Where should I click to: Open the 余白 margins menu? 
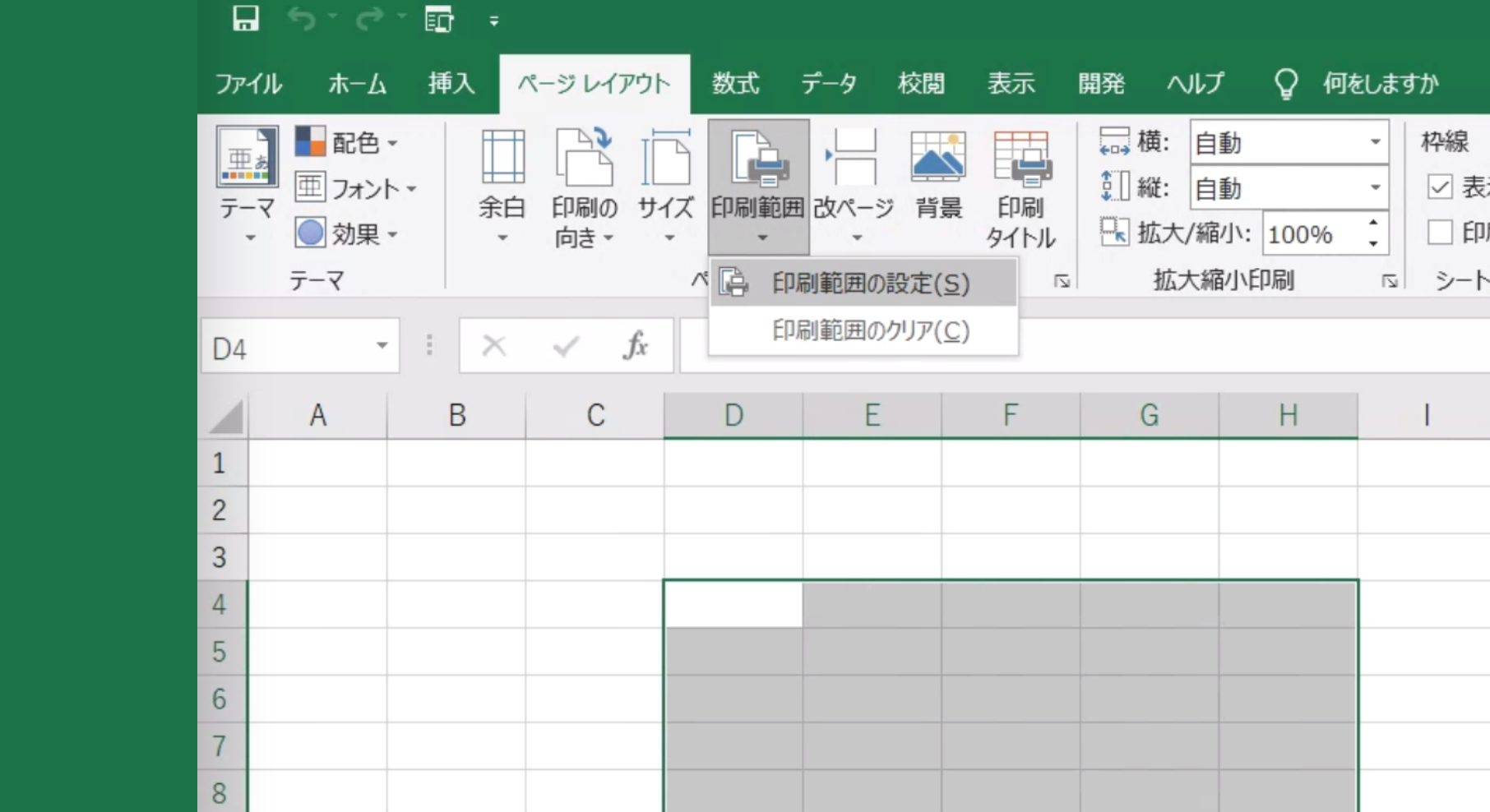(x=502, y=187)
